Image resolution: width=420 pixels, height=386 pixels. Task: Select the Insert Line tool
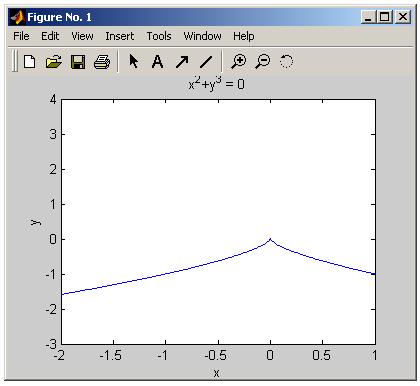(x=206, y=62)
